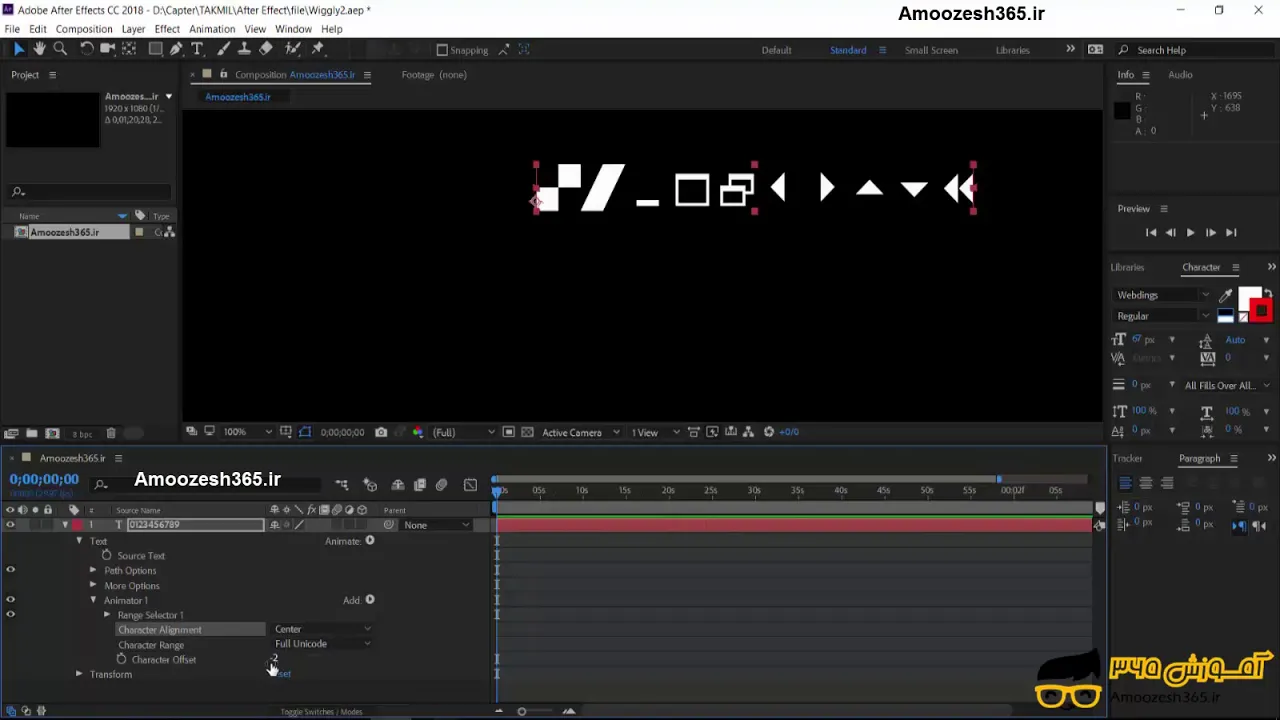Click the Animate menu button on Text
The image size is (1280, 720).
[370, 541]
